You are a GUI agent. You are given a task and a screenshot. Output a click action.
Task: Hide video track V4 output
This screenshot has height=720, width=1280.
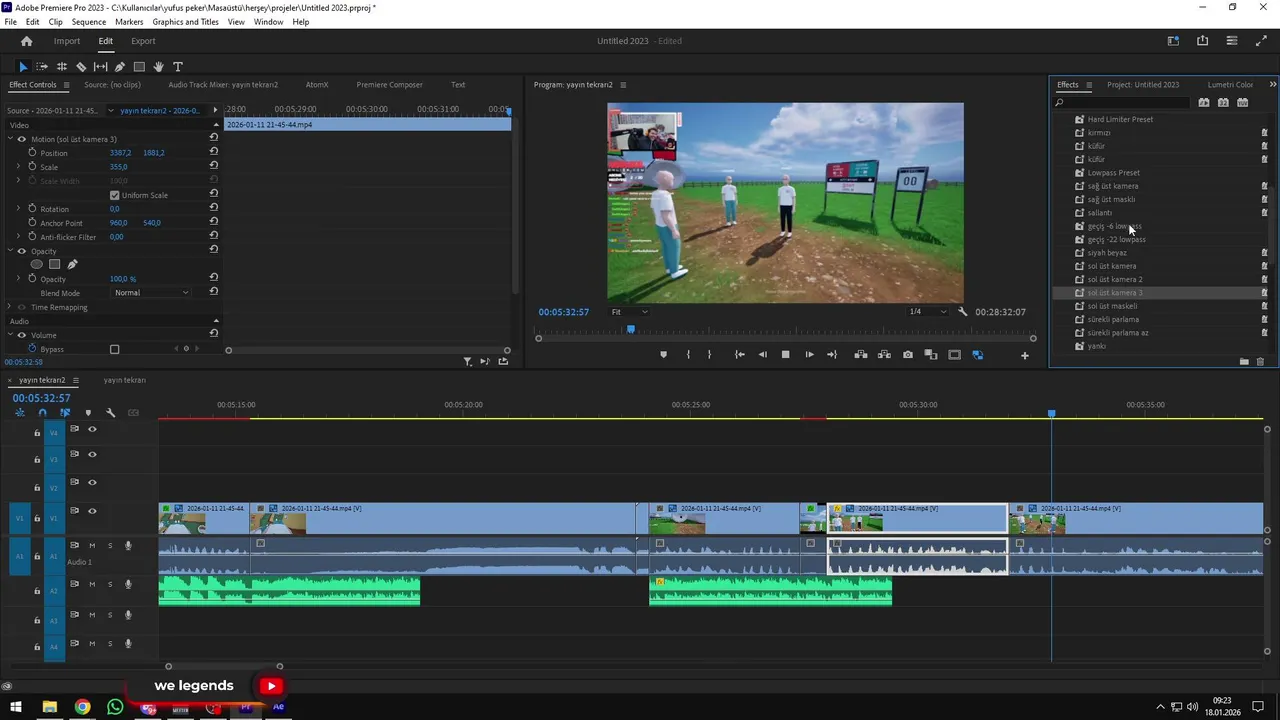pos(92,429)
